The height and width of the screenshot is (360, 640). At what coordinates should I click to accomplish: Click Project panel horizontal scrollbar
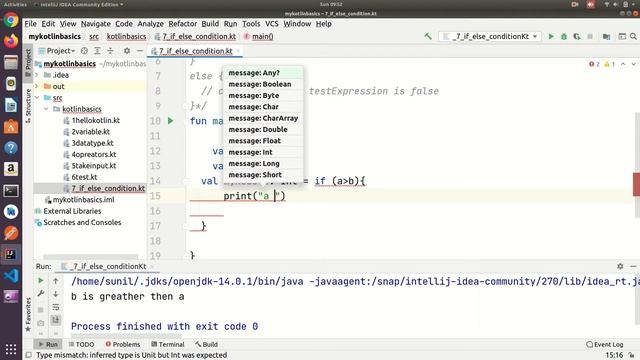(91, 257)
